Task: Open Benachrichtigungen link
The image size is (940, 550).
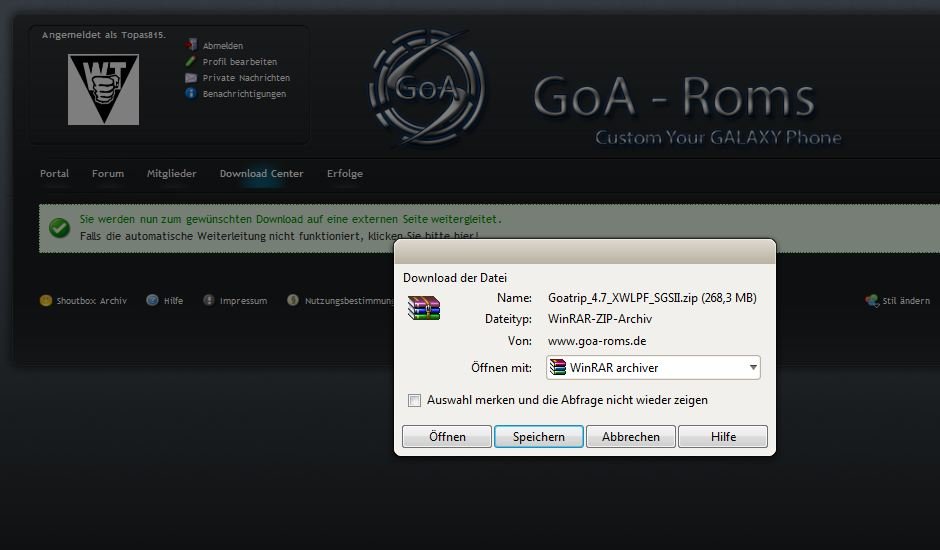Action: click(244, 94)
